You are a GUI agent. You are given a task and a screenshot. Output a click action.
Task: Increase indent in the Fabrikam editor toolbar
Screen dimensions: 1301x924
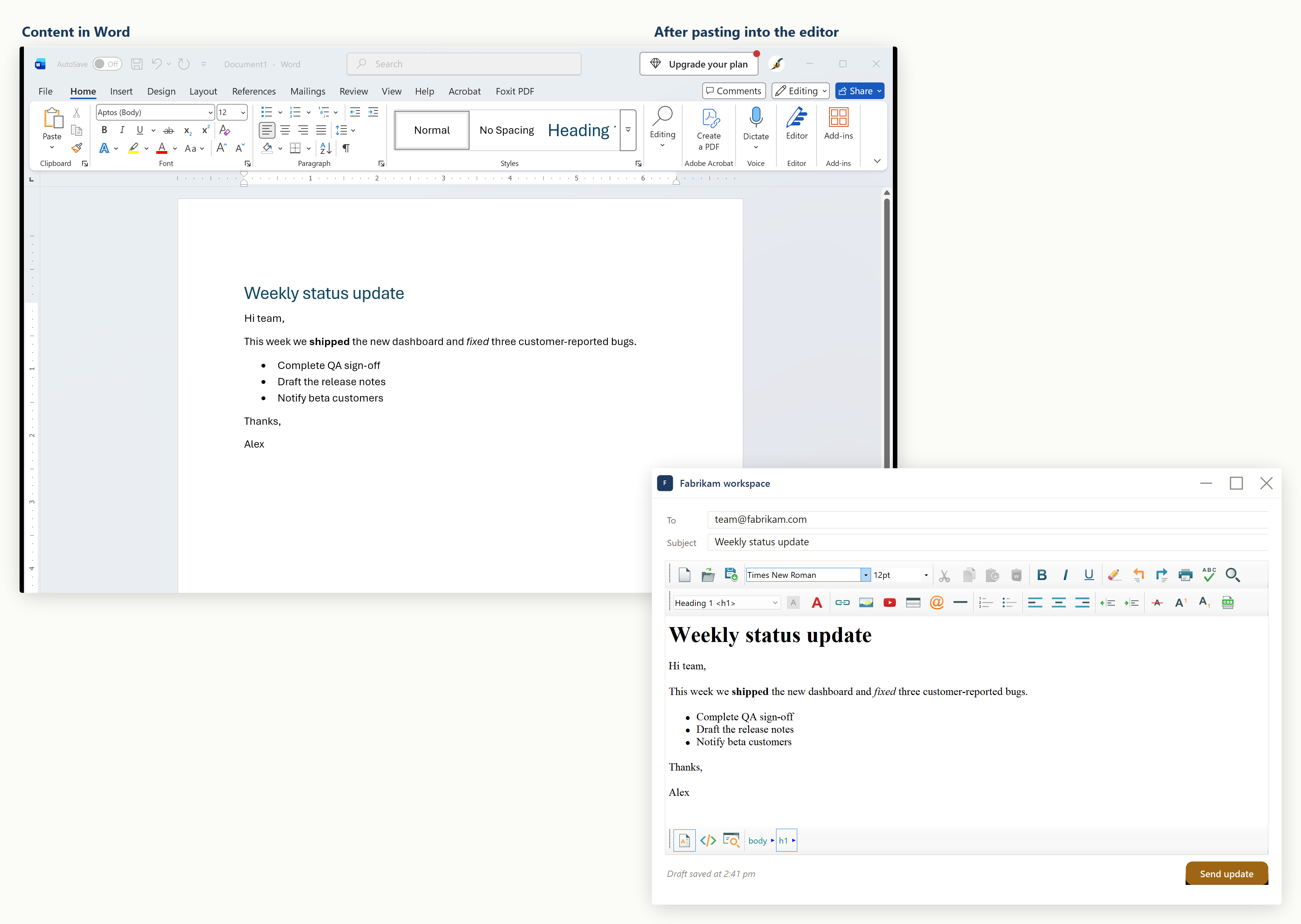[1131, 602]
